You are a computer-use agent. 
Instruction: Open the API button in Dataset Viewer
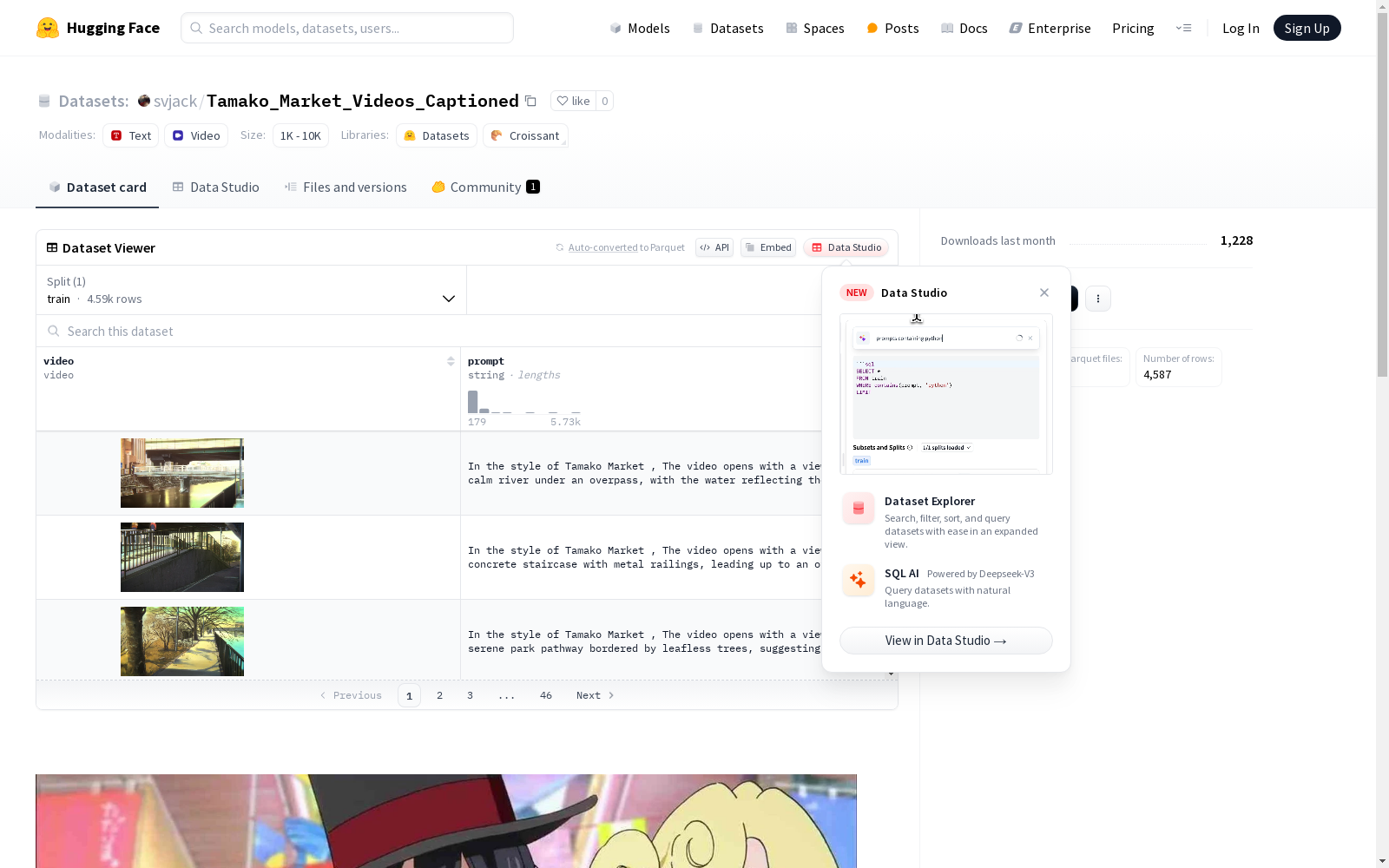coord(714,247)
